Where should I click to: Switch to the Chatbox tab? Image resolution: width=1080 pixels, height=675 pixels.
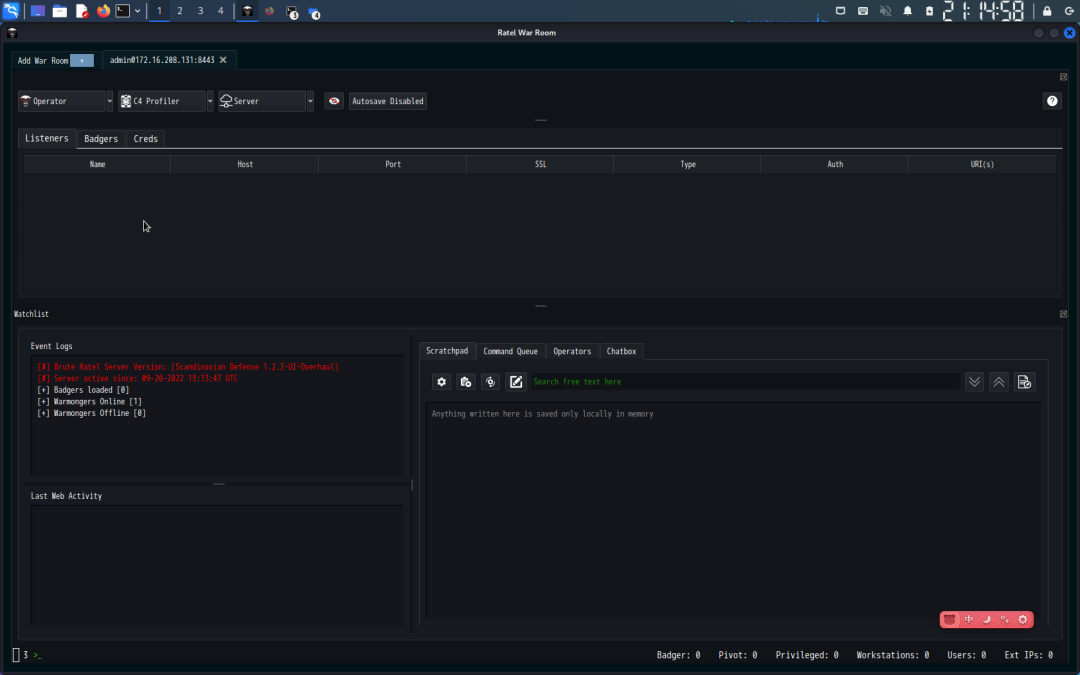[x=621, y=351]
